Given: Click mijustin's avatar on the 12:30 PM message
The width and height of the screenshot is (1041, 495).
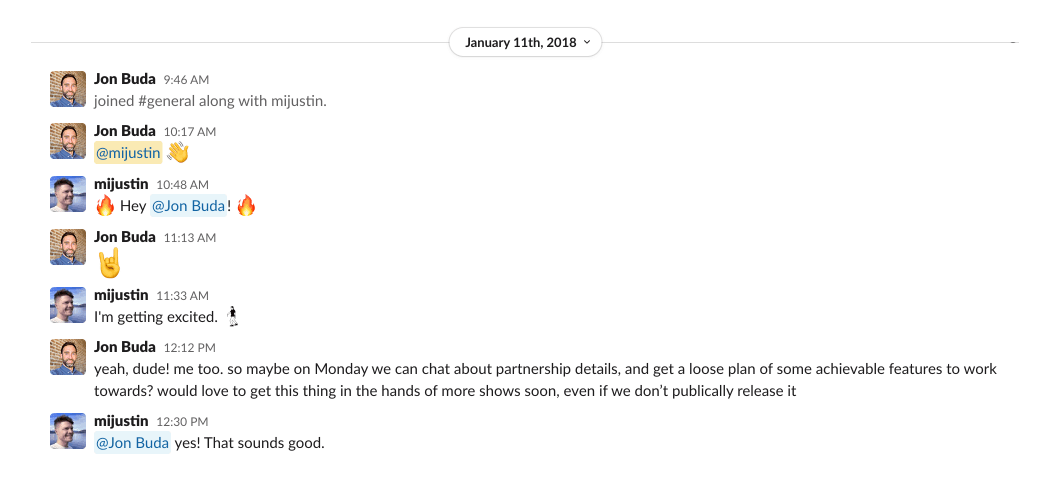Looking at the screenshot, I should 67,431.
